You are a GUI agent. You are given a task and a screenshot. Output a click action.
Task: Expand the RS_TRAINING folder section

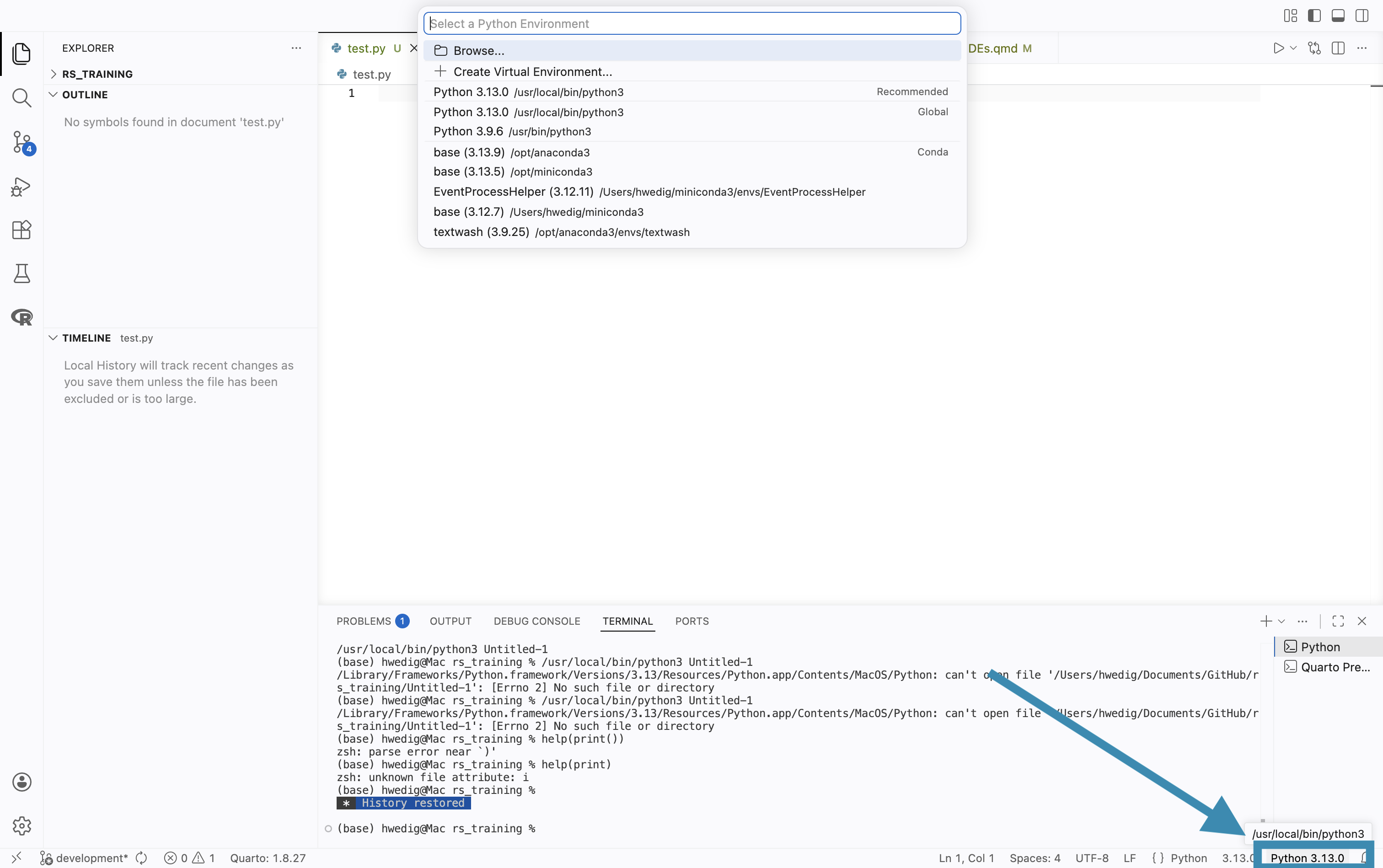point(97,74)
